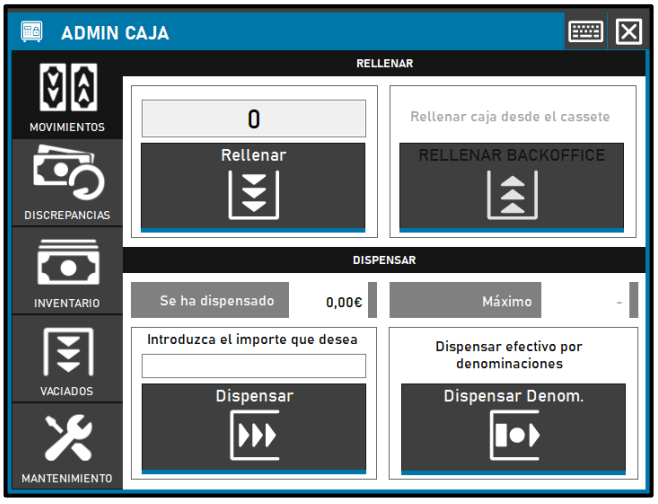Click the Máximo label
Viewport: 658px width, 504px height.
pos(509,300)
